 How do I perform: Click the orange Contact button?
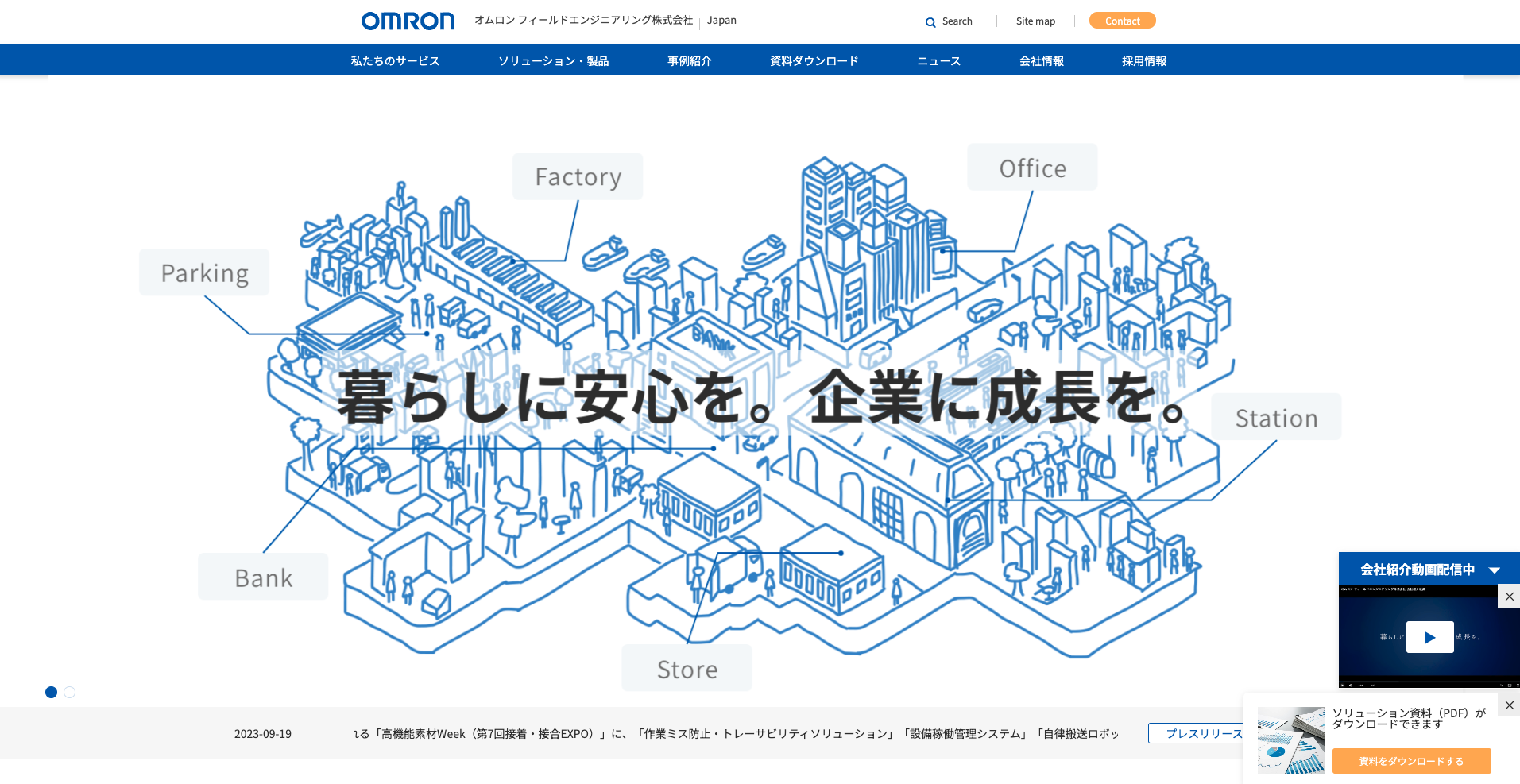(1122, 20)
